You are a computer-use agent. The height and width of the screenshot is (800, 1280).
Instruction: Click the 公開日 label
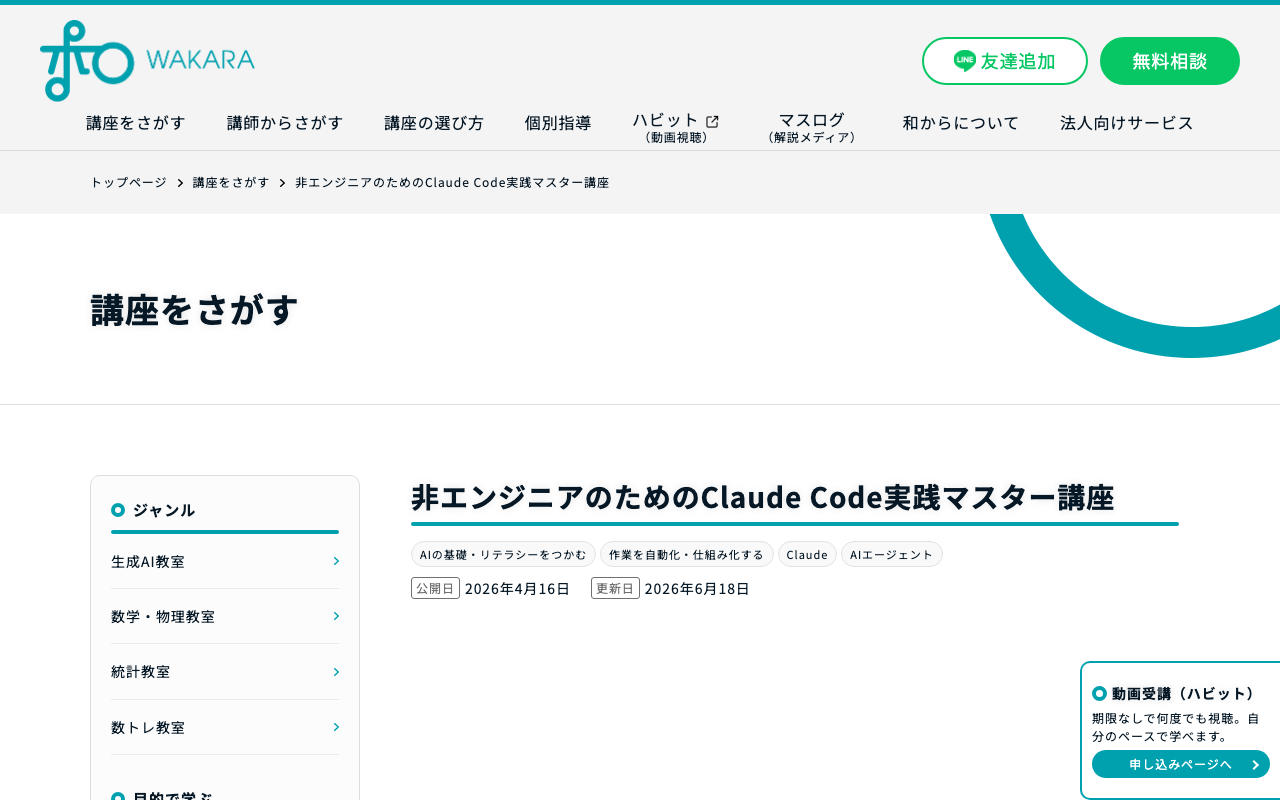tap(435, 588)
